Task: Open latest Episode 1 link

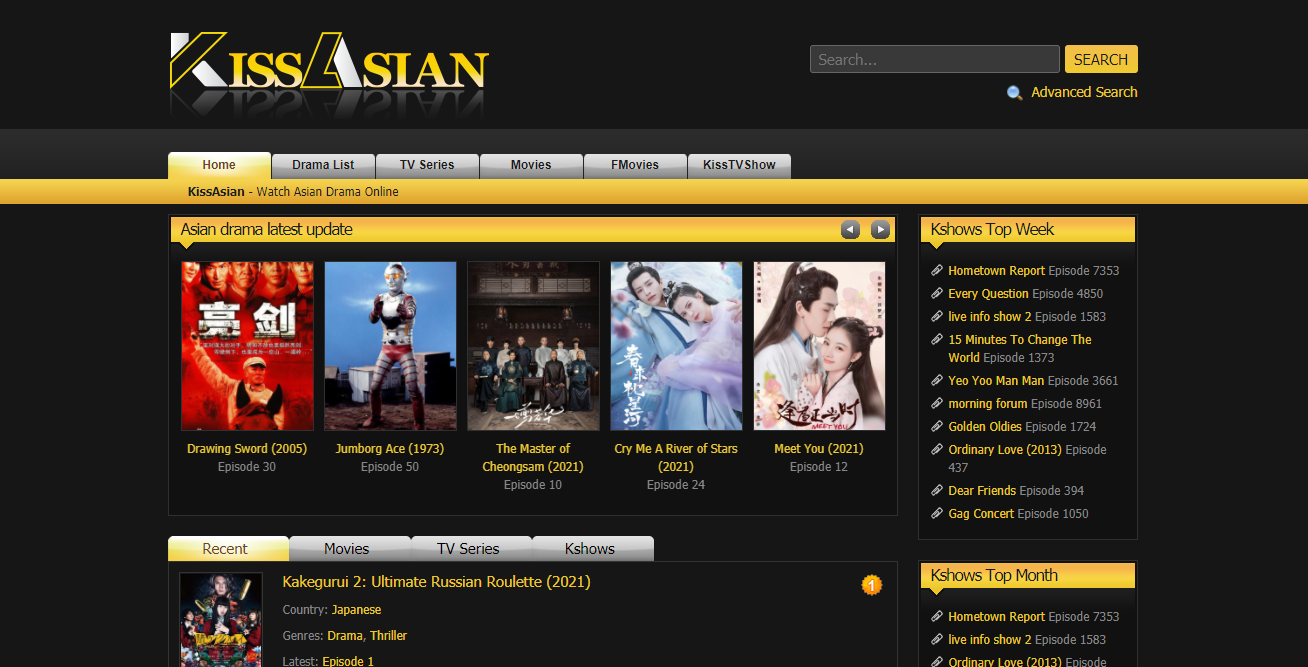Action: [348, 661]
